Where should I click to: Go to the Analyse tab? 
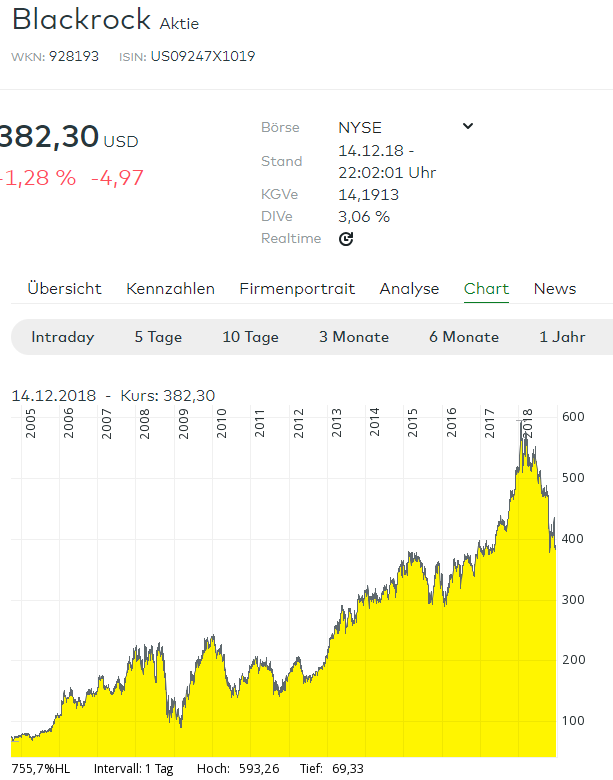click(x=409, y=289)
